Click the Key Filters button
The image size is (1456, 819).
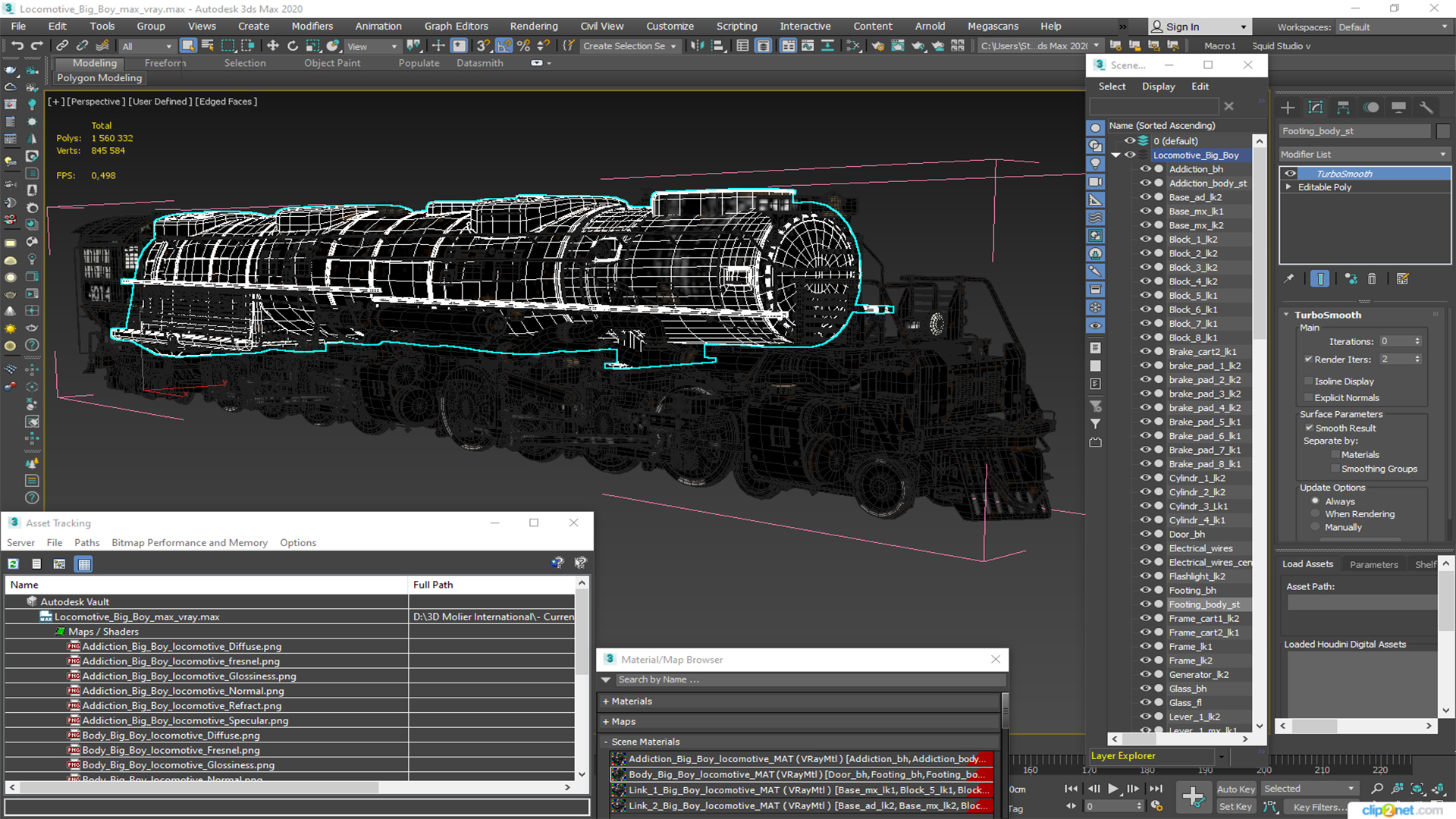coord(1322,807)
